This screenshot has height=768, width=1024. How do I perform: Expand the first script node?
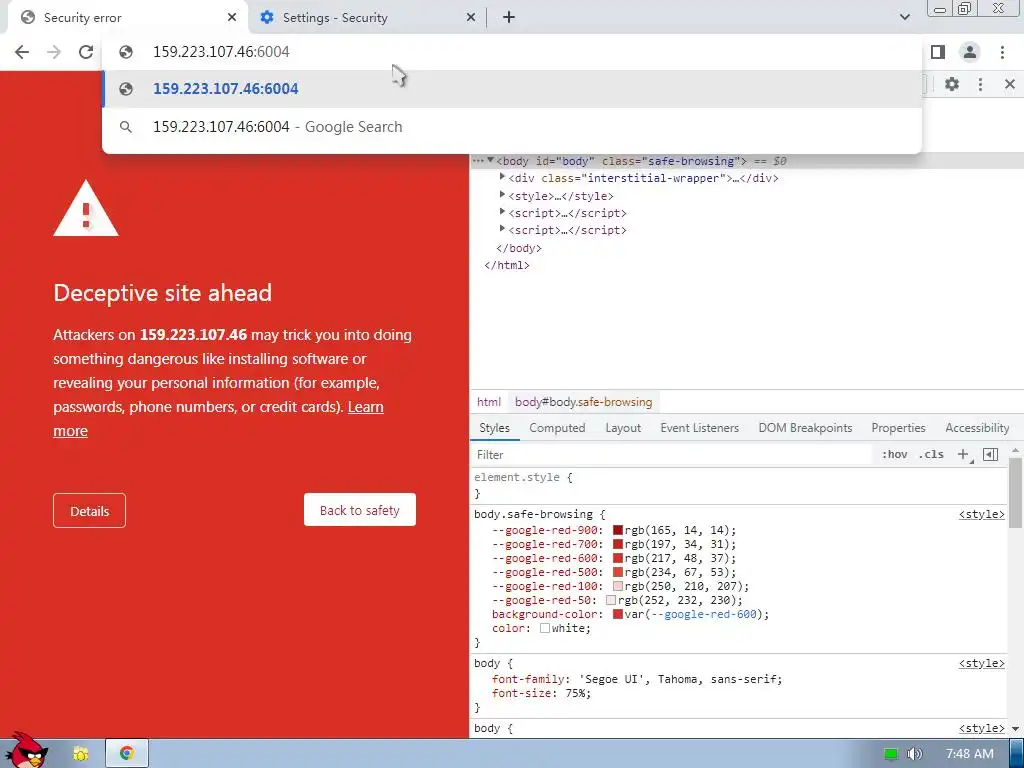click(x=502, y=212)
